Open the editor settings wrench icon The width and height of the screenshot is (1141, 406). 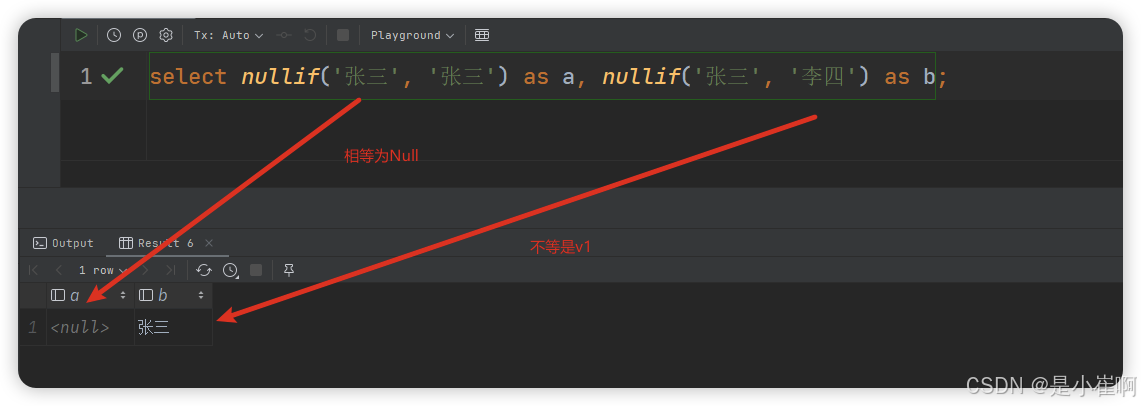pyautogui.click(x=166, y=35)
